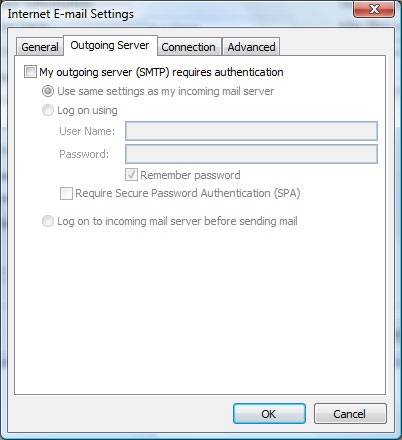Click the Internet E-mail Settings title bar text
The image size is (402, 440).
point(71,14)
